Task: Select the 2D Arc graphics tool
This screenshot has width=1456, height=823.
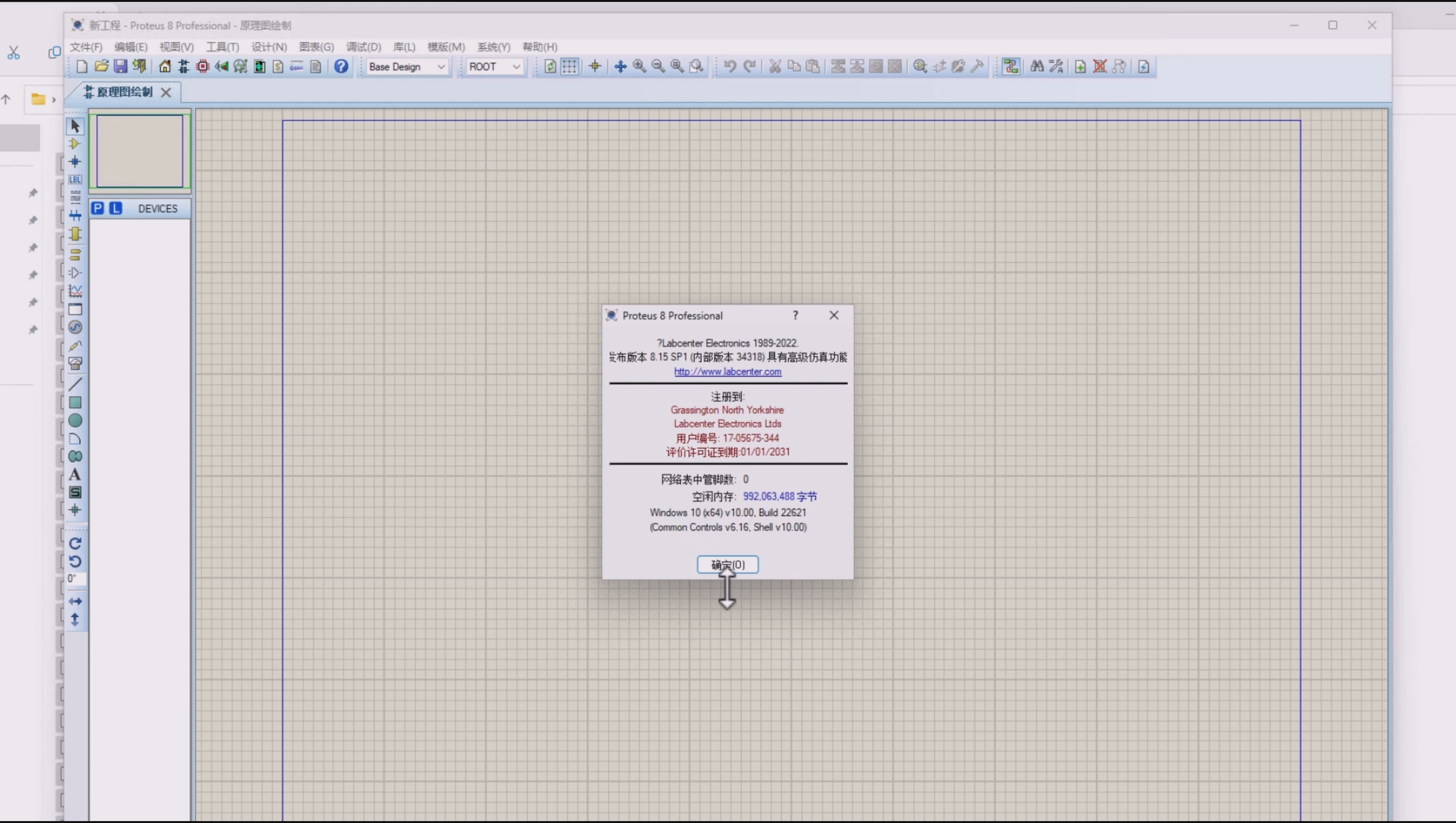Action: pos(75,439)
